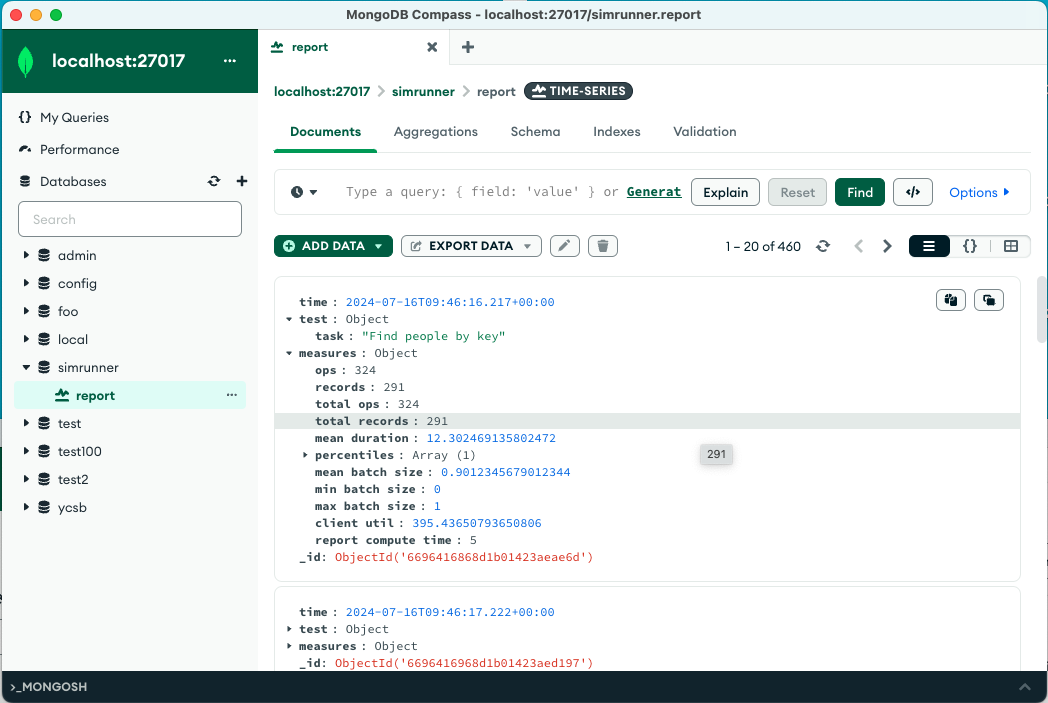Open the Aggregations tab

pos(435,132)
